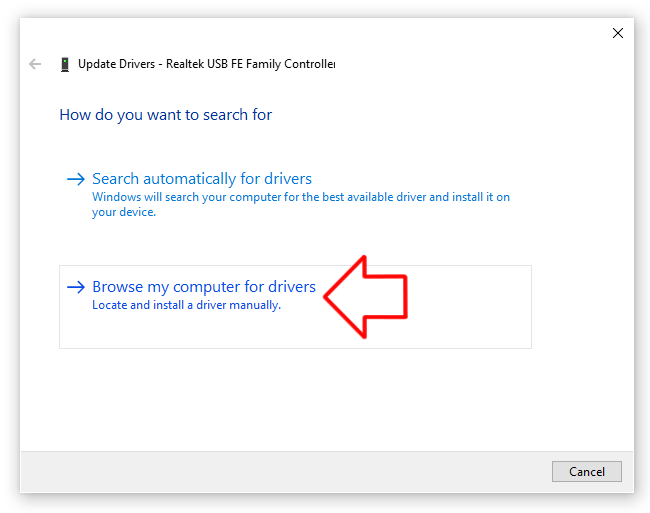Image resolution: width=650 pixels, height=513 pixels.
Task: Click the large red arrow annotation
Action: (x=368, y=295)
